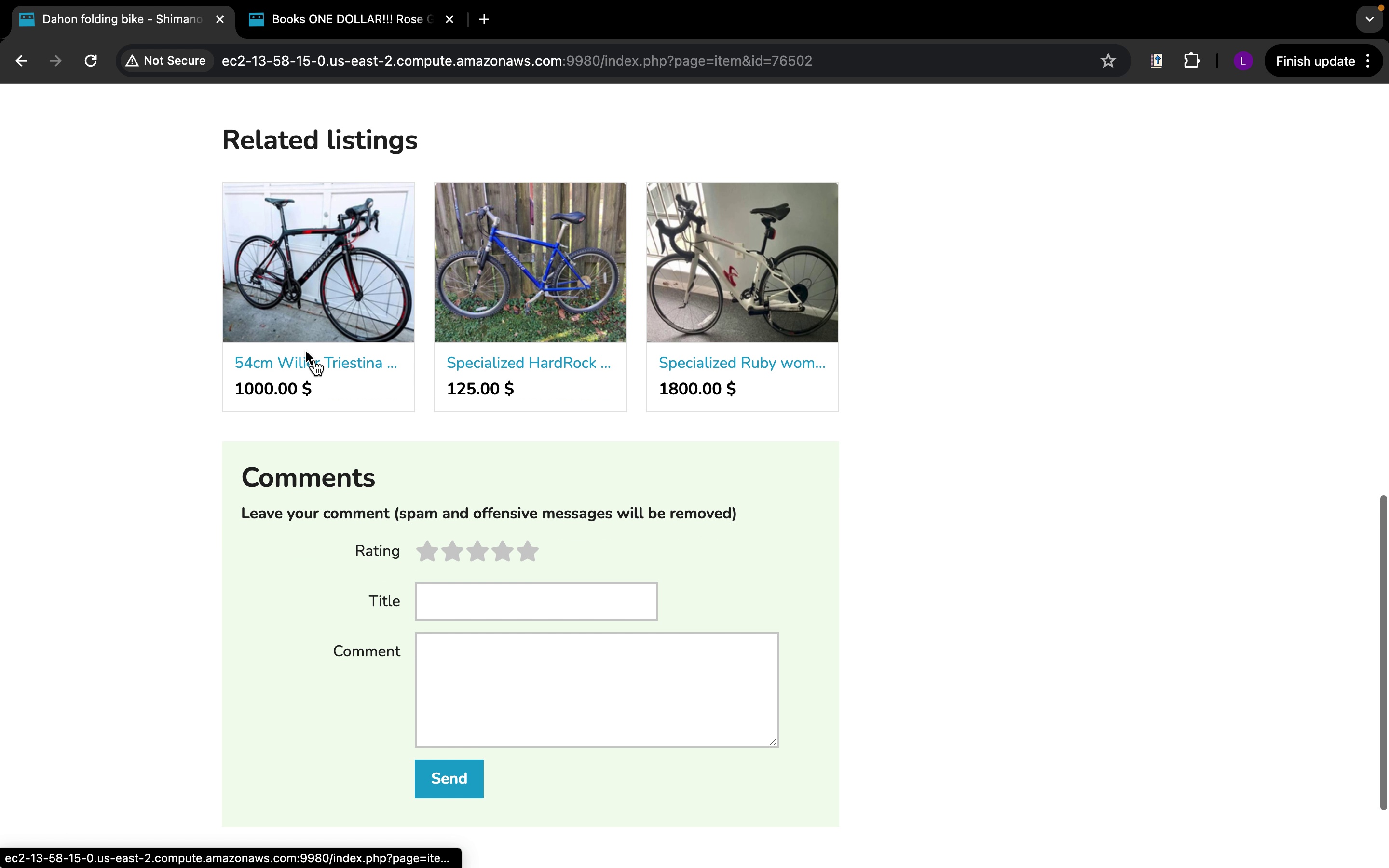
Task: Set the rating to five stars
Action: coord(528,552)
